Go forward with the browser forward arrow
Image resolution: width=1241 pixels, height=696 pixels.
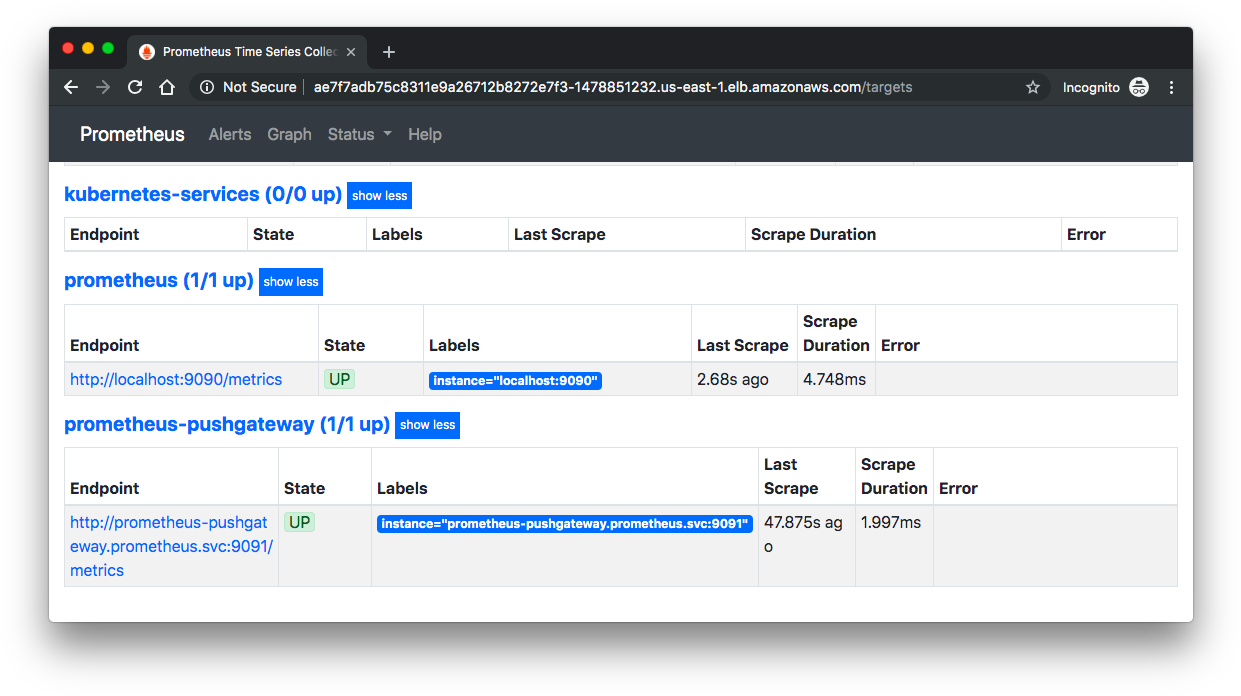[103, 87]
